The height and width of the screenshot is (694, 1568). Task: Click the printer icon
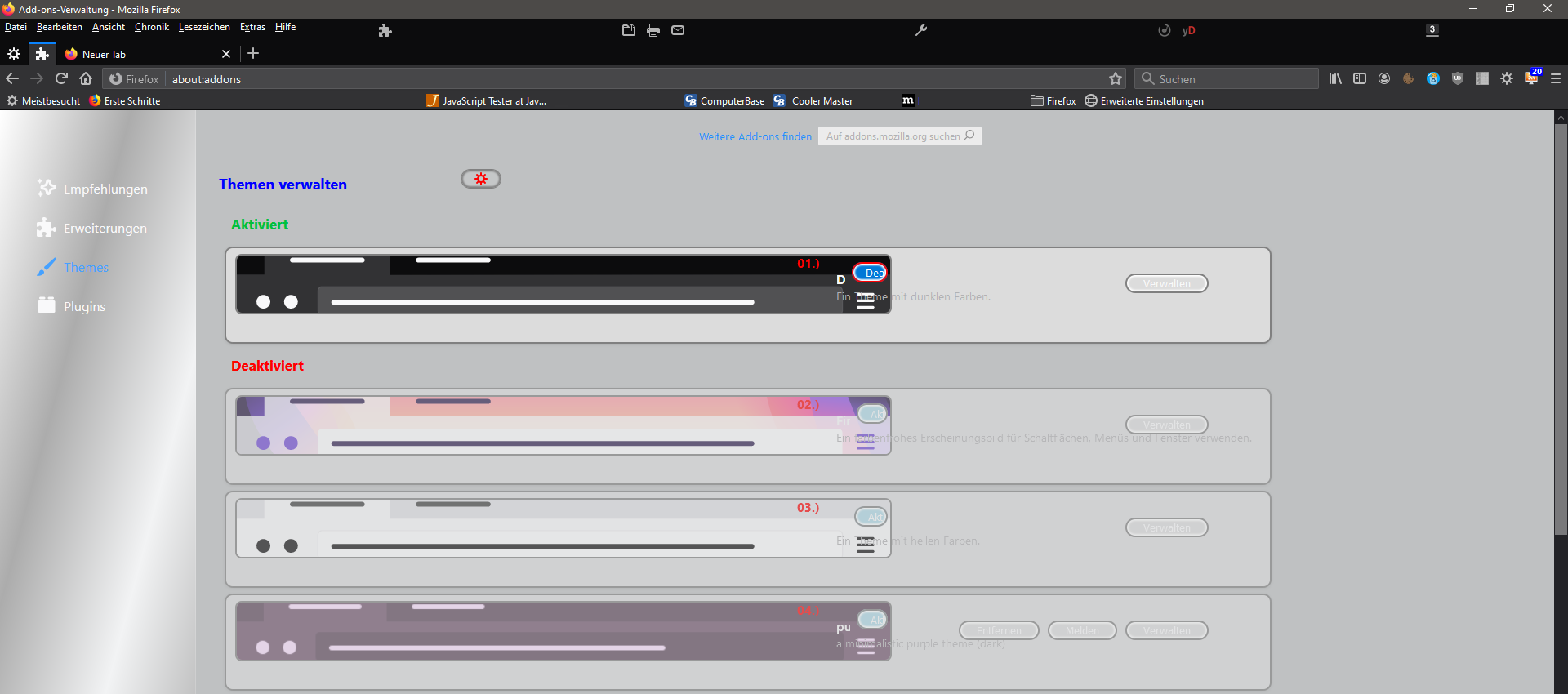[653, 30]
